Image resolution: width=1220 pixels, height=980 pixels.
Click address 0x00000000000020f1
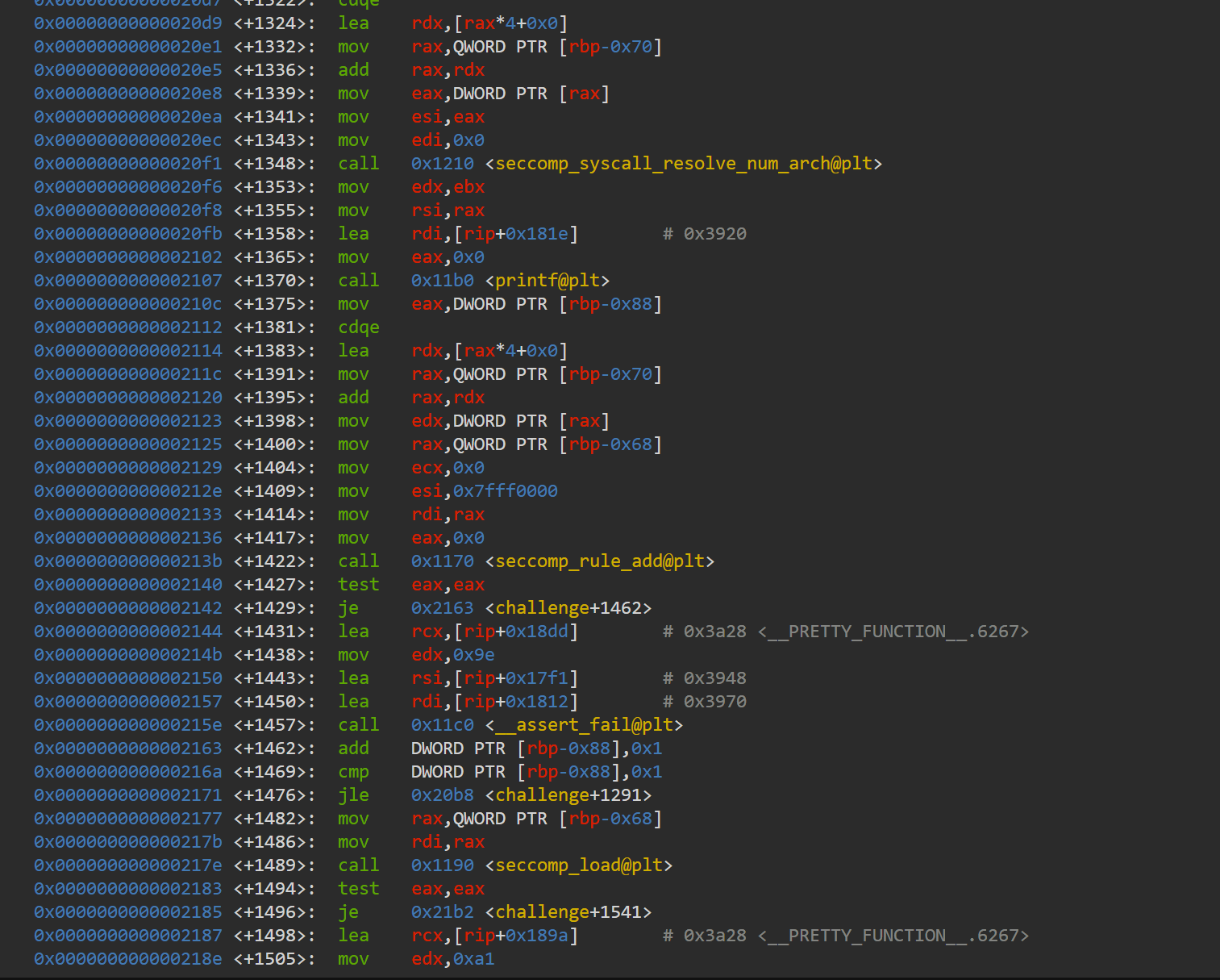[x=127, y=164]
